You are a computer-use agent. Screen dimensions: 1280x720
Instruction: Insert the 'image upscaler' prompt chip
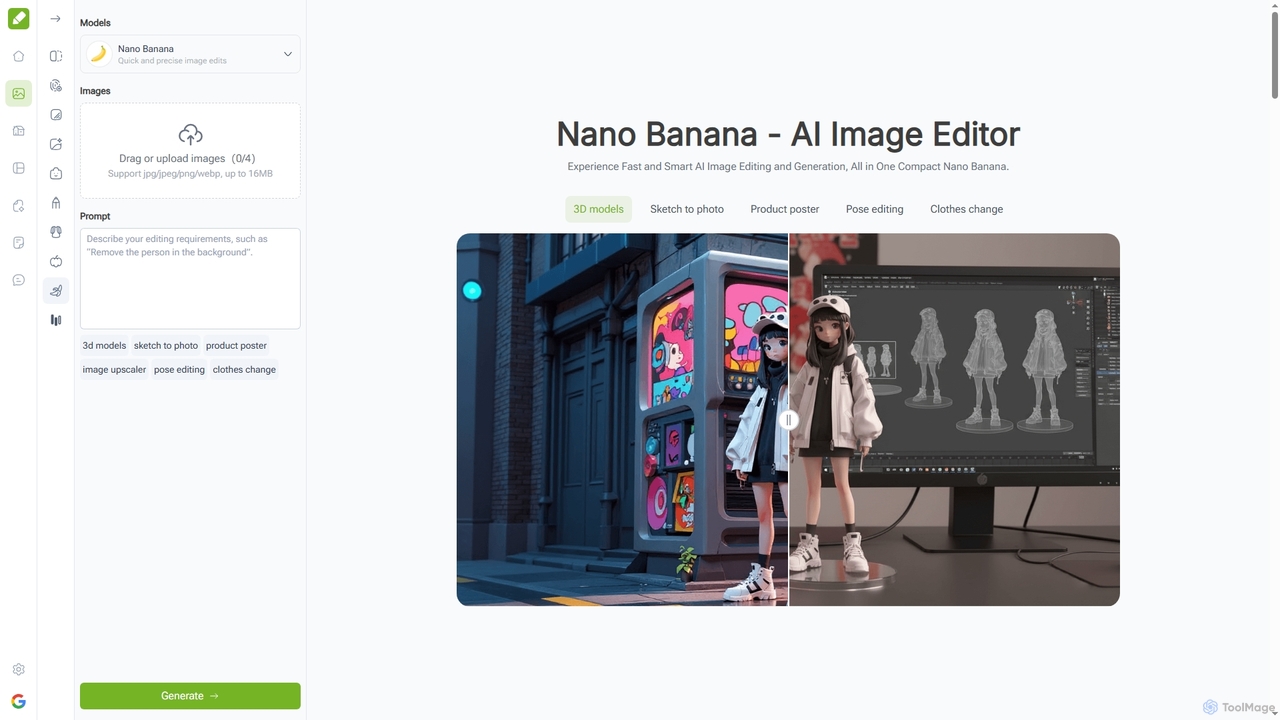pyautogui.click(x=114, y=369)
